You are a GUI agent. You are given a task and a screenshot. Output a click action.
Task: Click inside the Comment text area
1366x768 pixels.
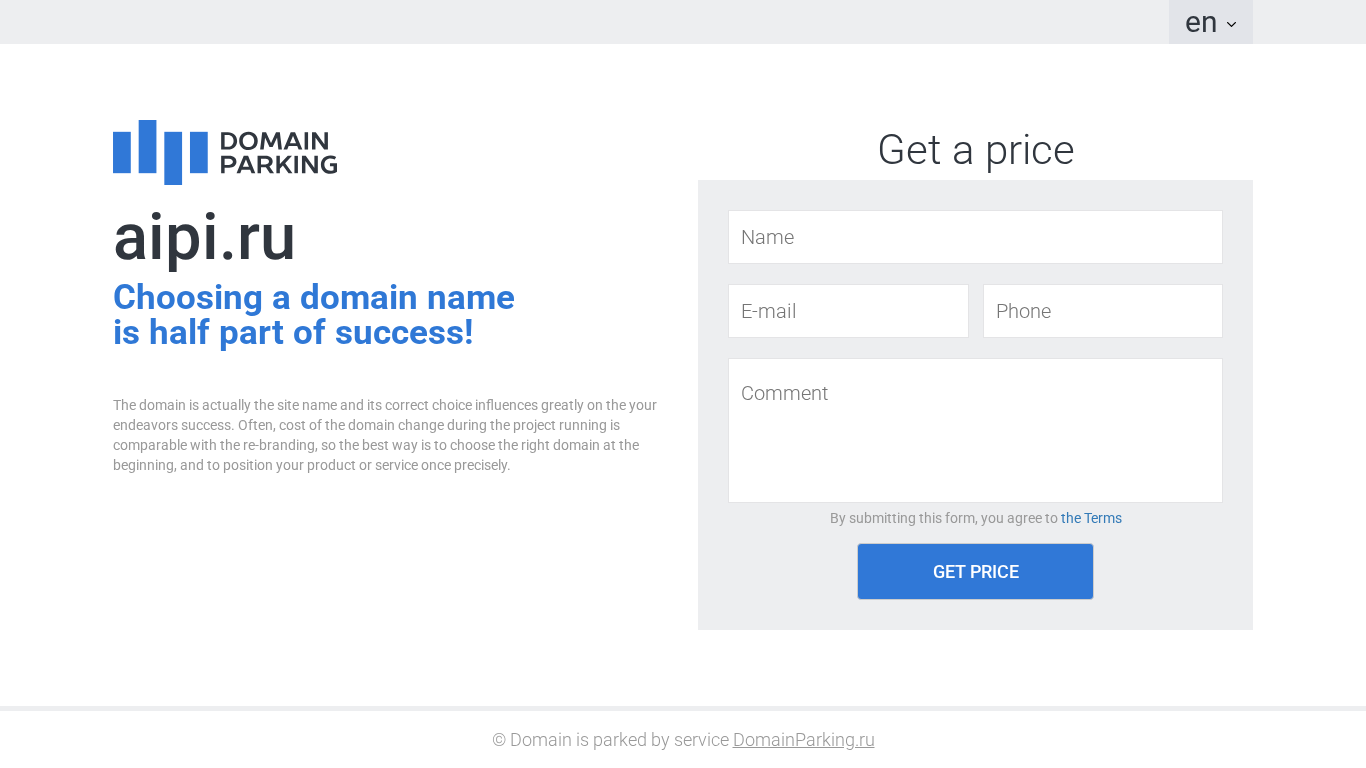coord(975,430)
